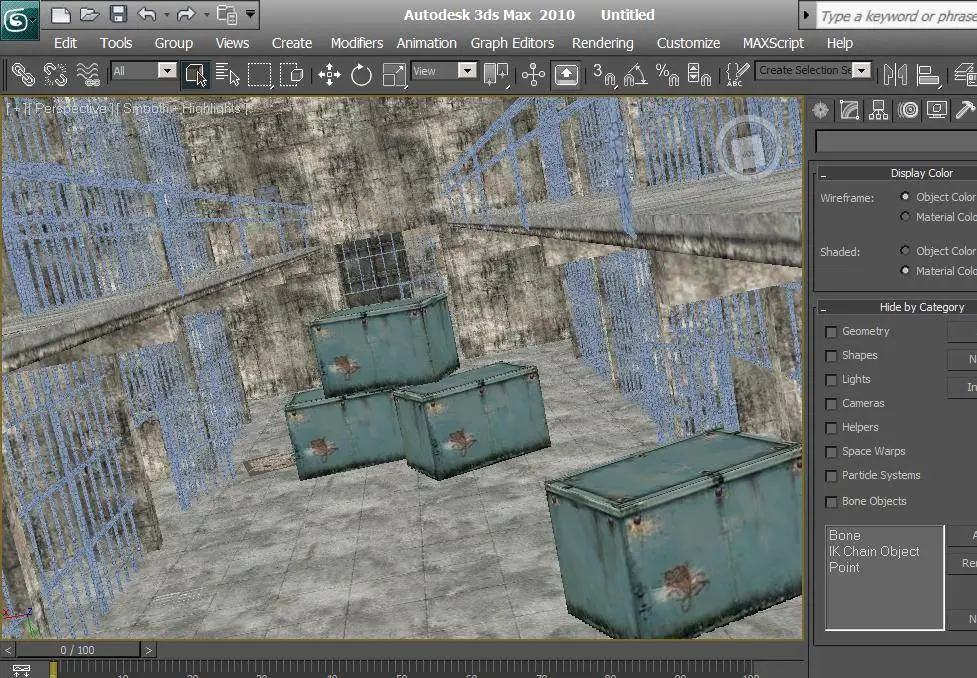Open the 3ds Max application button
Screen dimensions: 977x678
pyautogui.click(x=19, y=20)
